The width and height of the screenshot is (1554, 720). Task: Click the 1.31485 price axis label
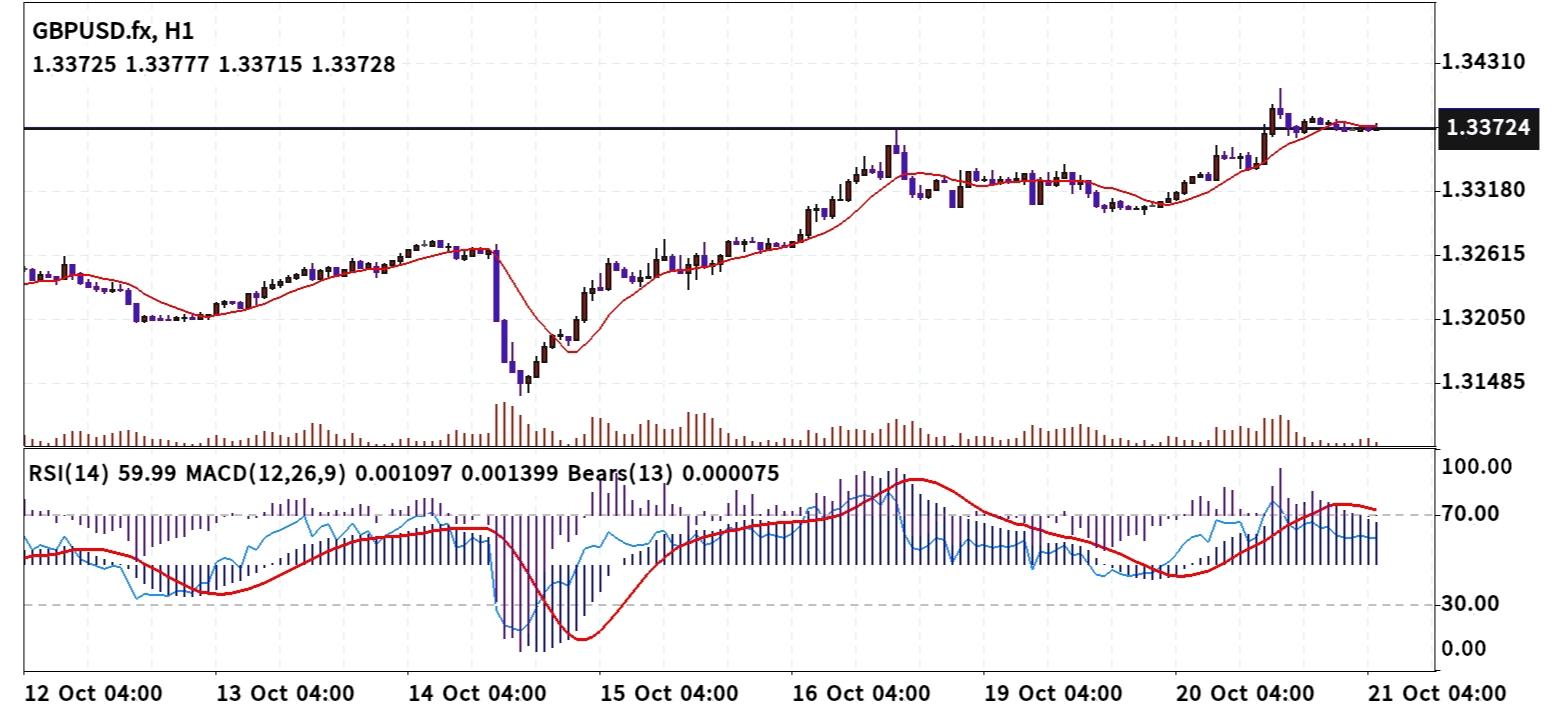tap(1483, 382)
